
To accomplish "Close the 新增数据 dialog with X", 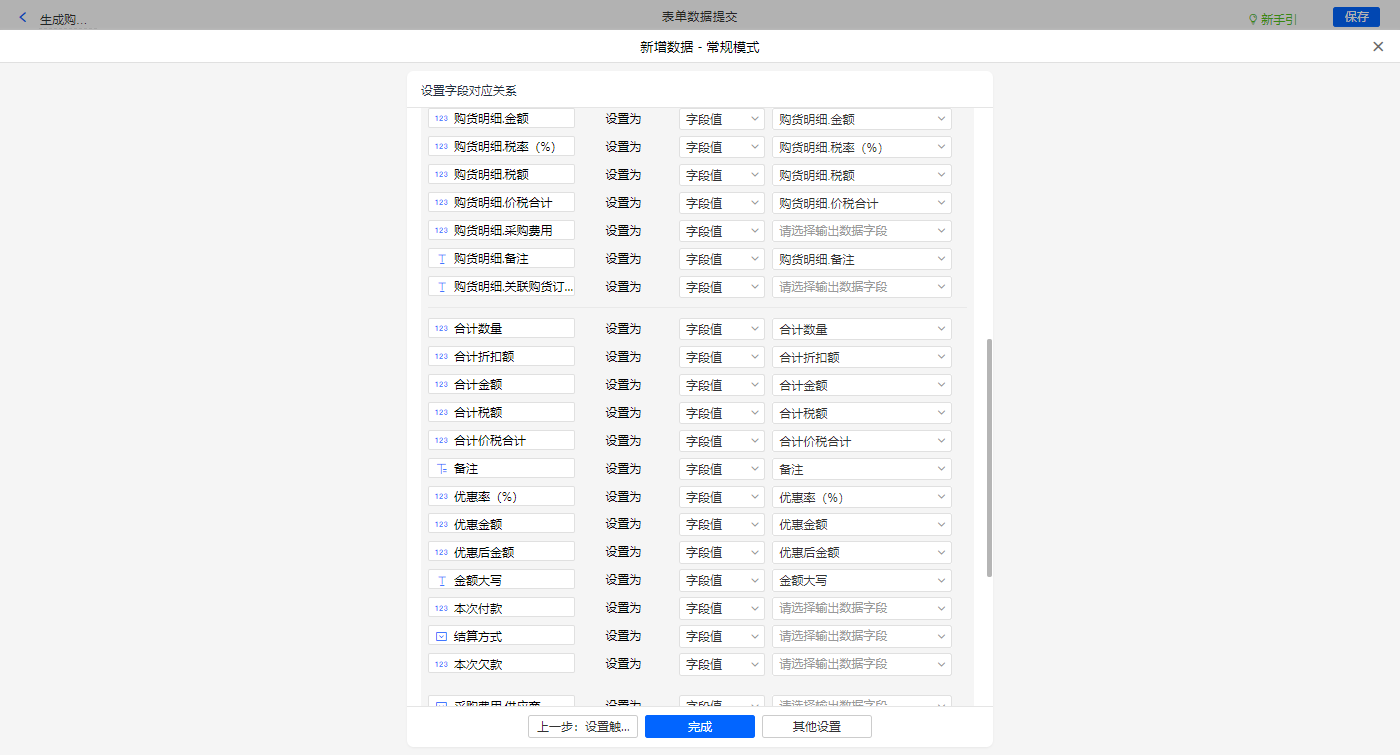I will (x=1378, y=47).
